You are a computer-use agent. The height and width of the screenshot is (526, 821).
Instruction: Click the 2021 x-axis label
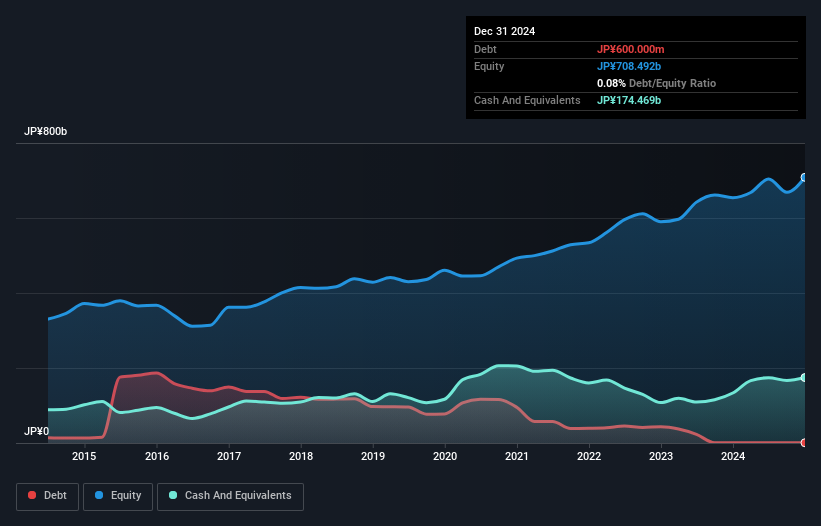coord(517,456)
